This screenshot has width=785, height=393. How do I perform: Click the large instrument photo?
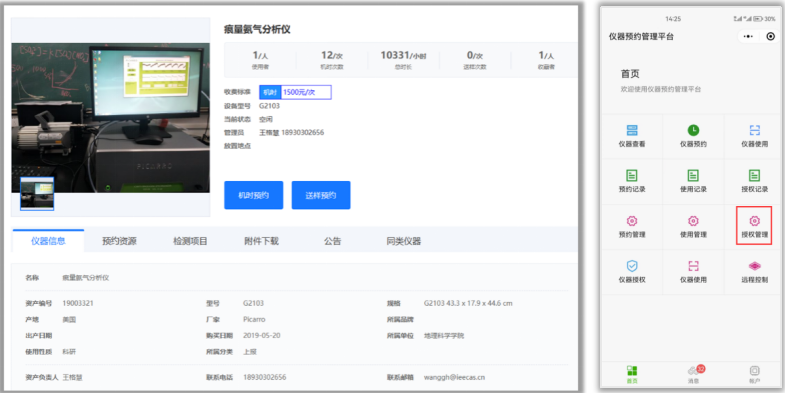pyautogui.click(x=111, y=118)
